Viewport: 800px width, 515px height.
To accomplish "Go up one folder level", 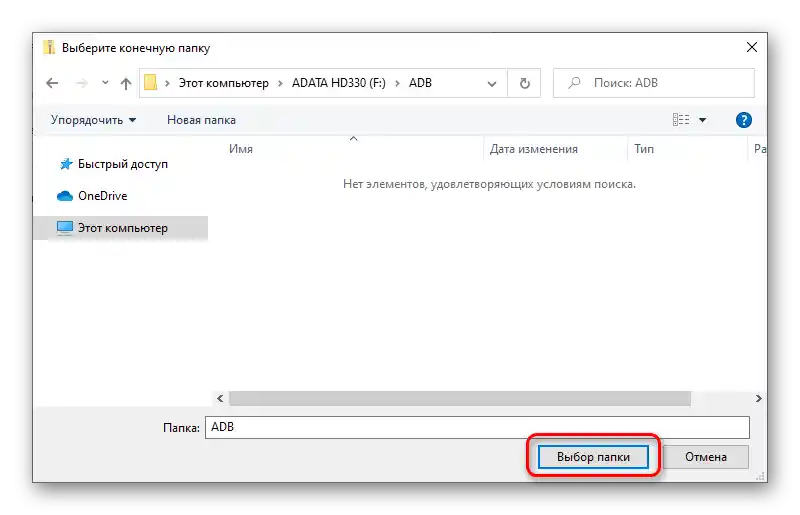I will coord(126,83).
